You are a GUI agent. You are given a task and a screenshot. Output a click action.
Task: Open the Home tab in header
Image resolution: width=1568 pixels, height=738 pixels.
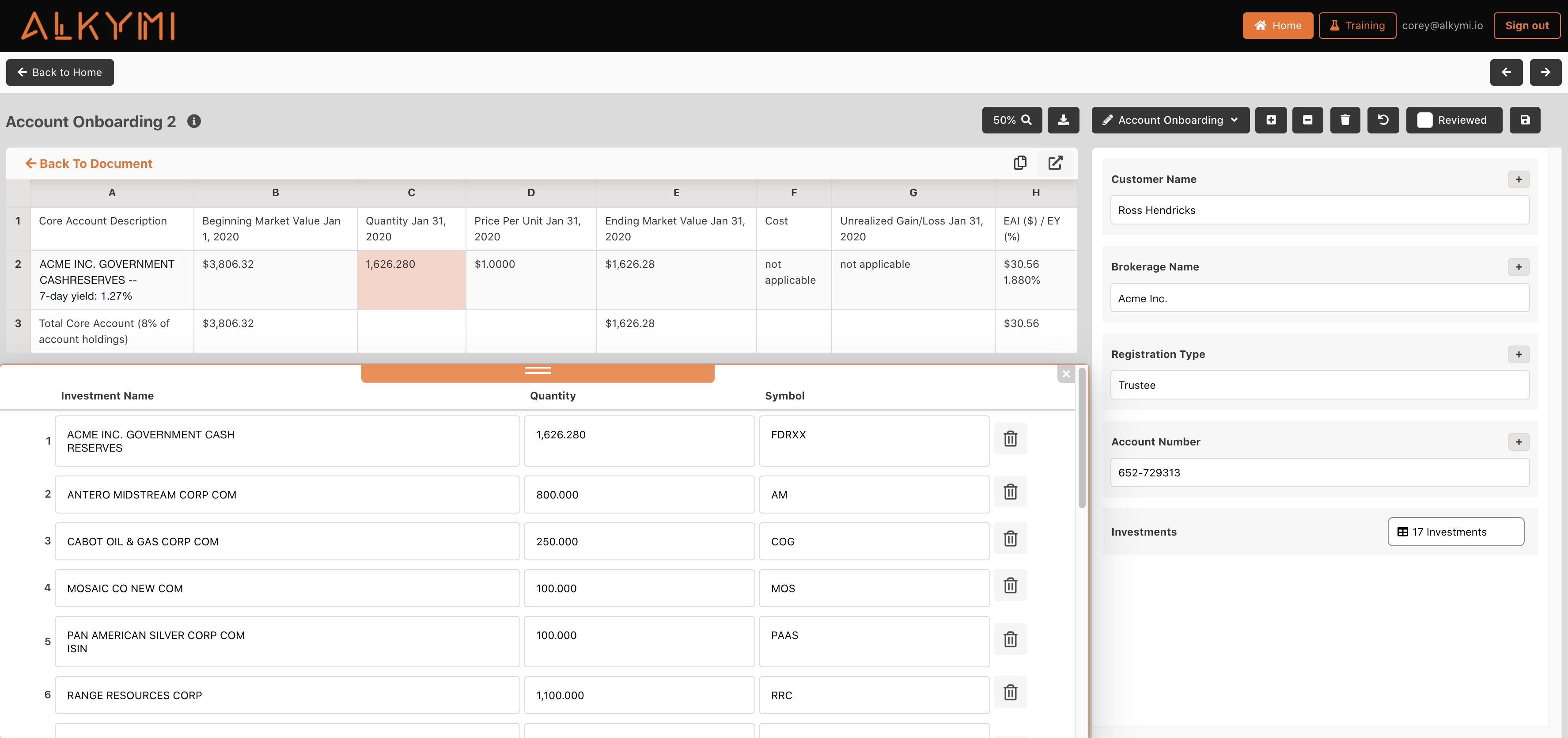(1277, 26)
